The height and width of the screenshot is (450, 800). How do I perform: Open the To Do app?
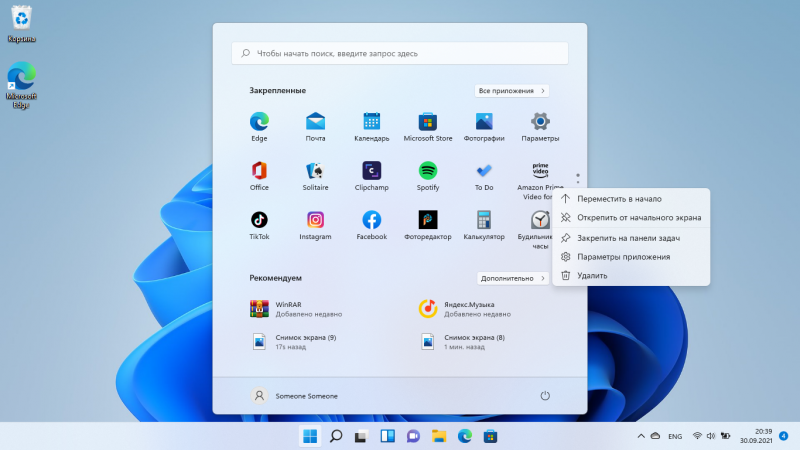pyautogui.click(x=484, y=170)
